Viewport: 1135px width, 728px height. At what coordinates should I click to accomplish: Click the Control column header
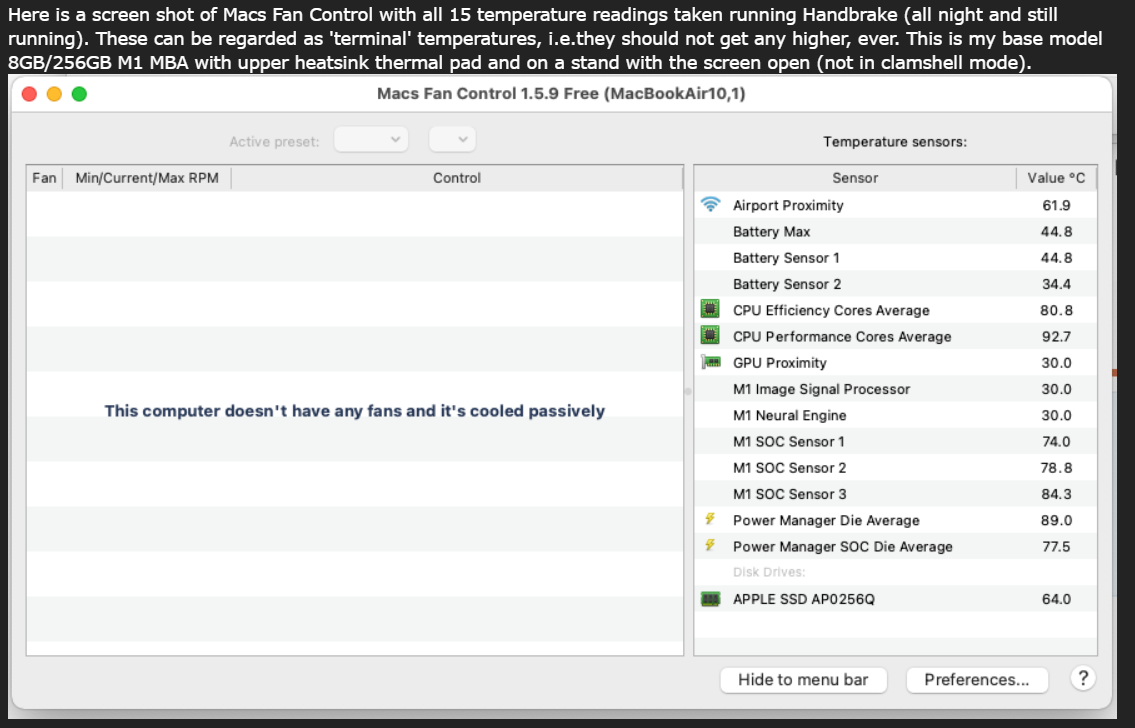click(457, 178)
